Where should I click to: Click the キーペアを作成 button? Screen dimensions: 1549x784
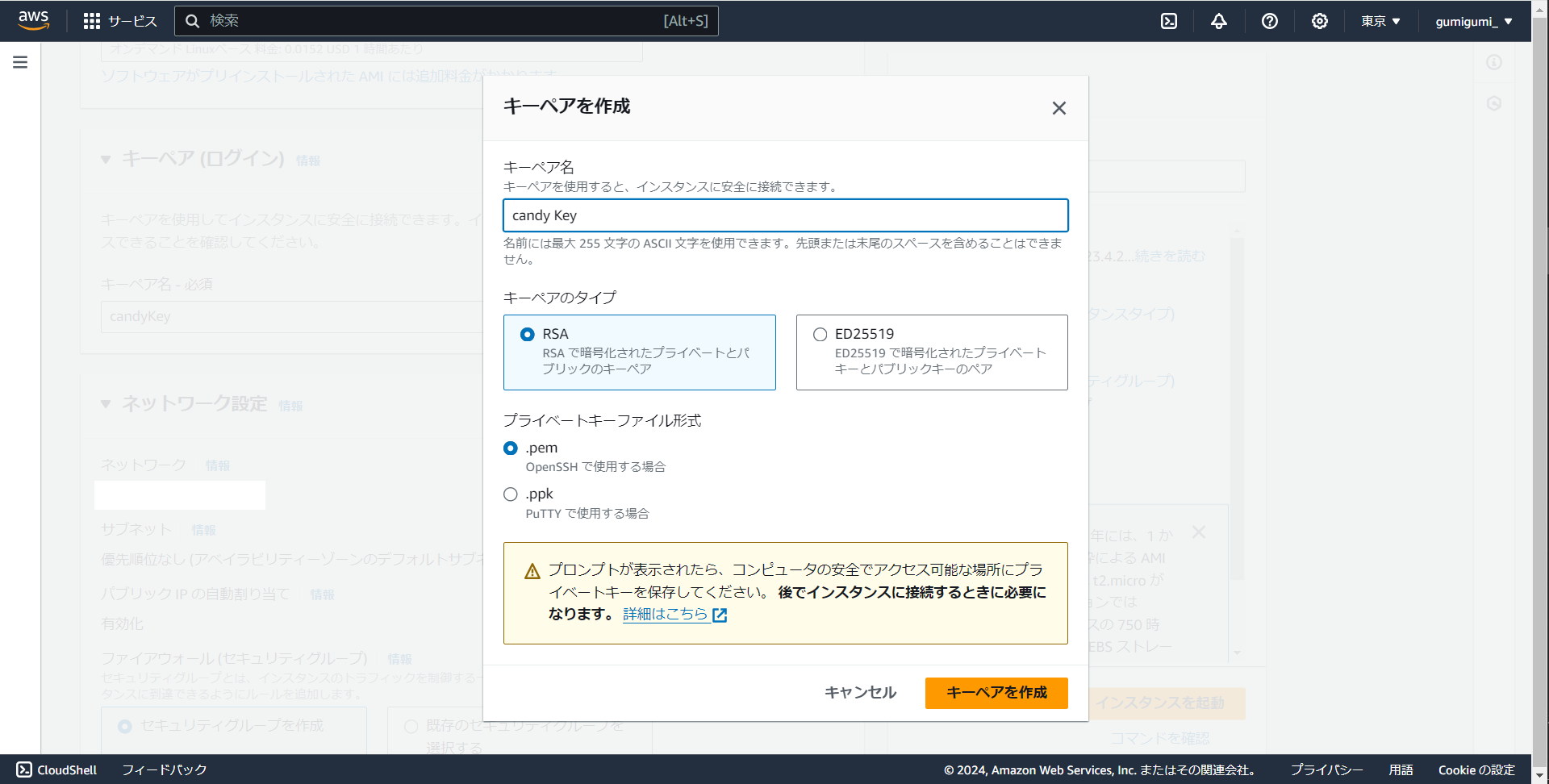996,692
